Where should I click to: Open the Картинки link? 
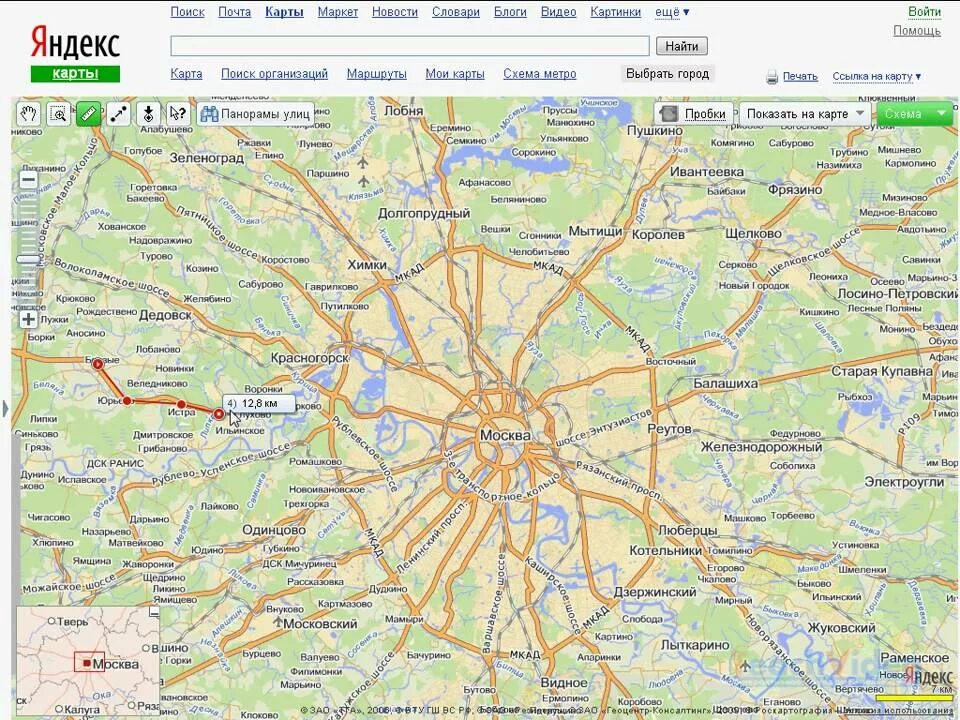click(x=616, y=12)
